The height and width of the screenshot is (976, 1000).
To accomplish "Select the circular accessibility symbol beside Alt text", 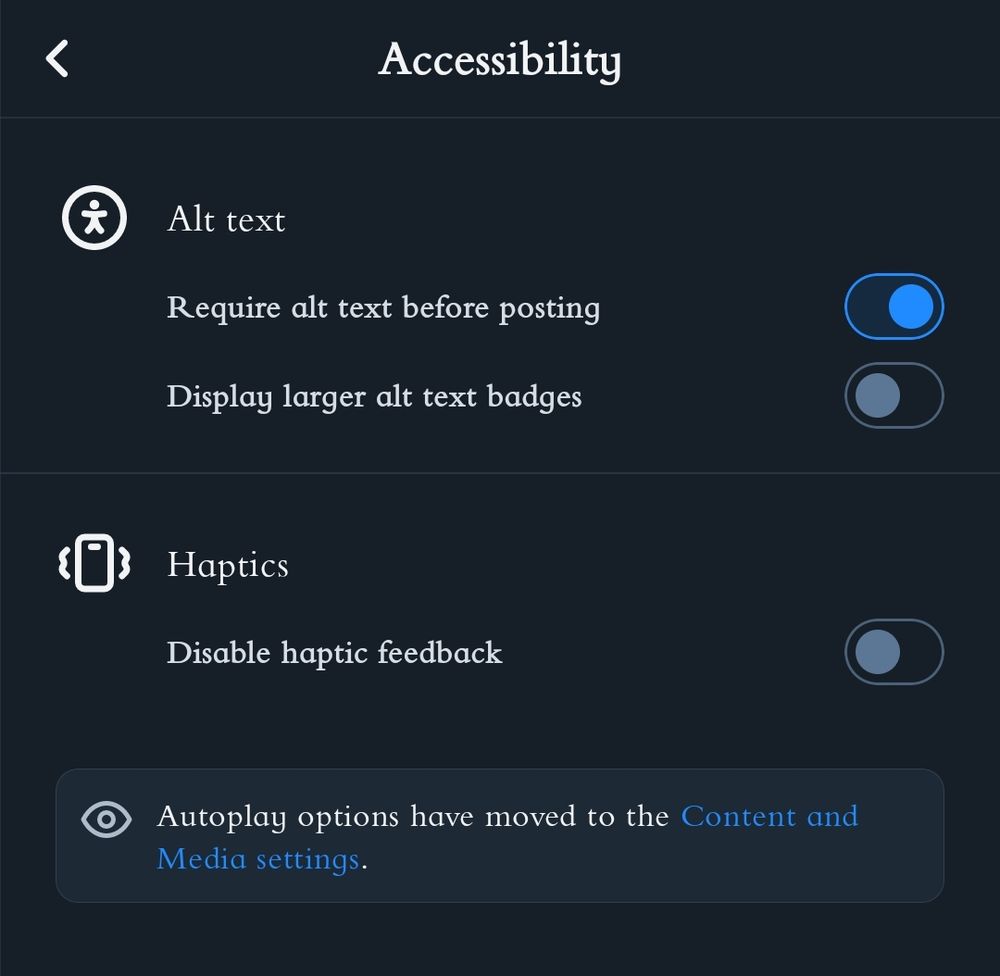I will tap(94, 217).
